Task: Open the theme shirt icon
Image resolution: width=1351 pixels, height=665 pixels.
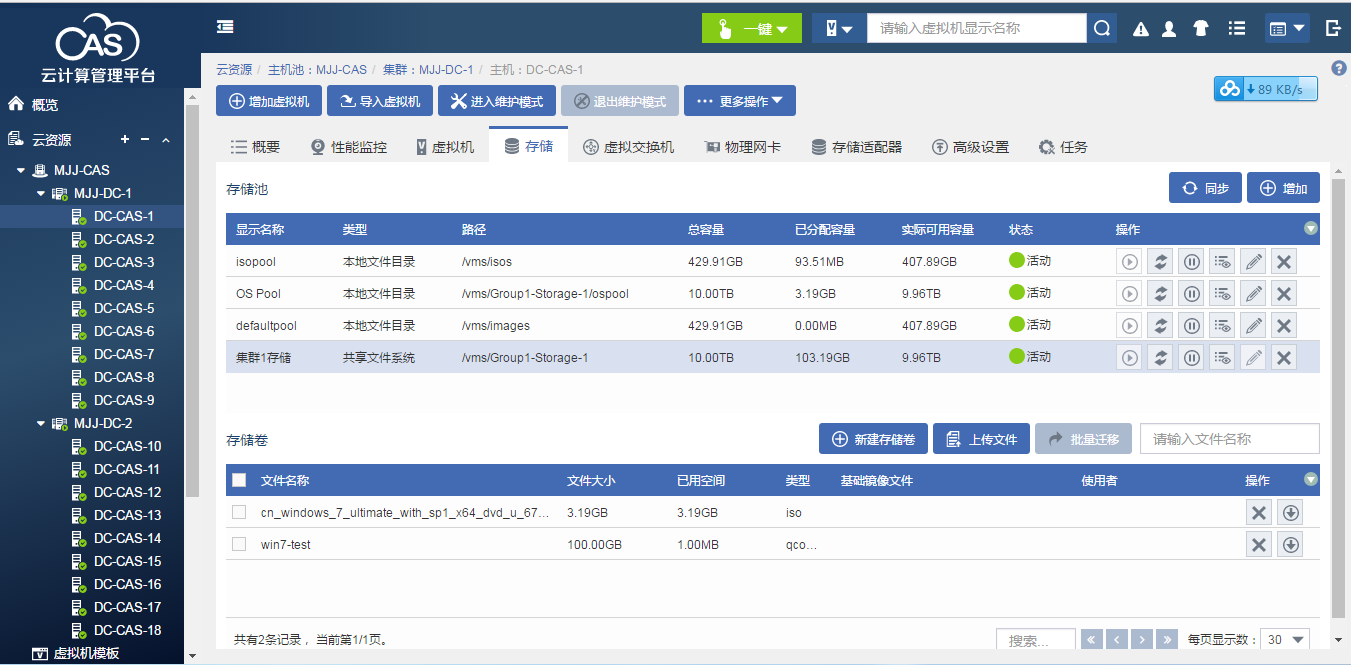Action: pyautogui.click(x=1201, y=29)
